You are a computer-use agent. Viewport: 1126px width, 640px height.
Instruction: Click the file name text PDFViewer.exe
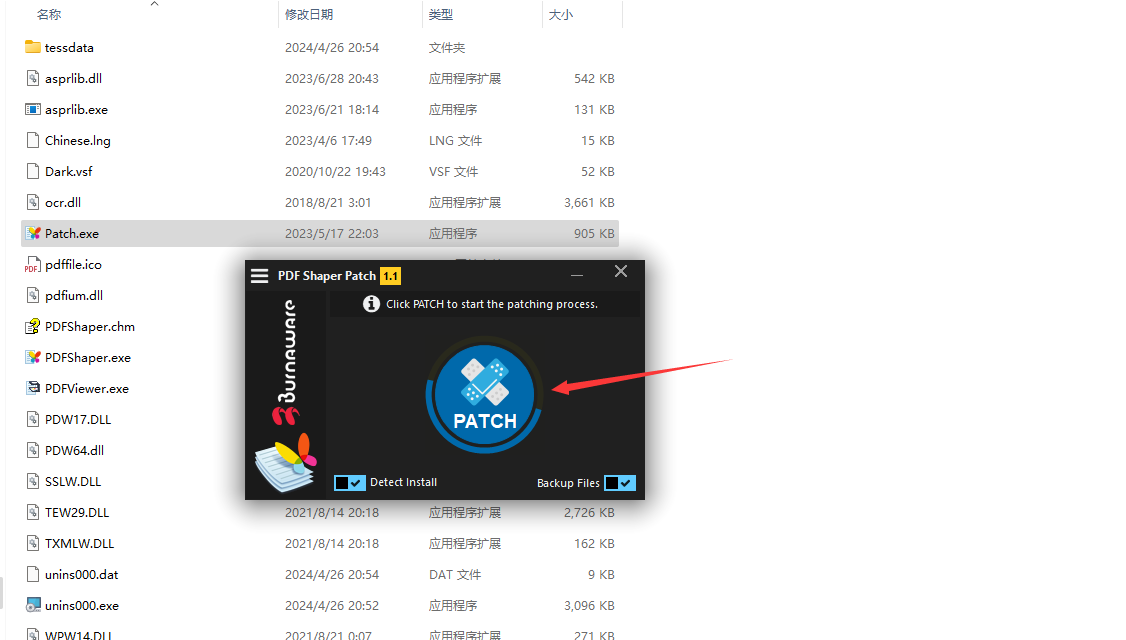coord(87,389)
